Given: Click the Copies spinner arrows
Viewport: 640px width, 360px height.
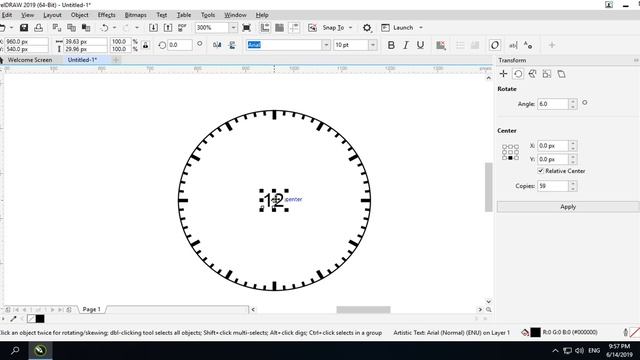Looking at the screenshot, I should point(573,186).
